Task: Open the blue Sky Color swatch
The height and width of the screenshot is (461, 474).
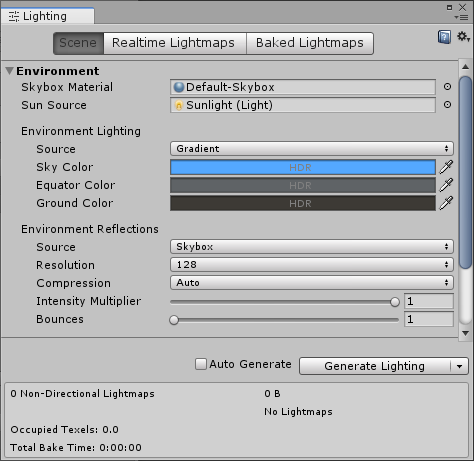Action: tap(303, 167)
